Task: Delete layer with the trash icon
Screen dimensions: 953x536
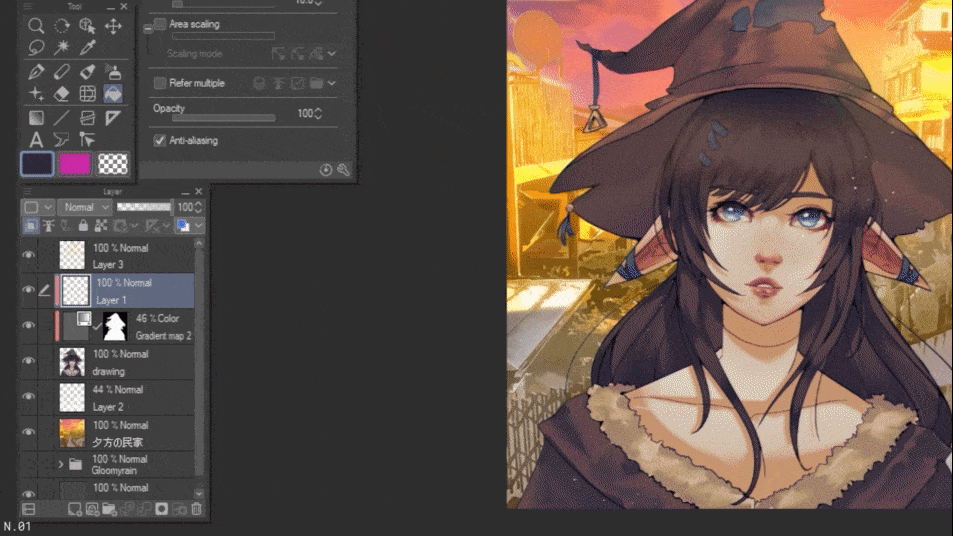Action: (x=196, y=509)
